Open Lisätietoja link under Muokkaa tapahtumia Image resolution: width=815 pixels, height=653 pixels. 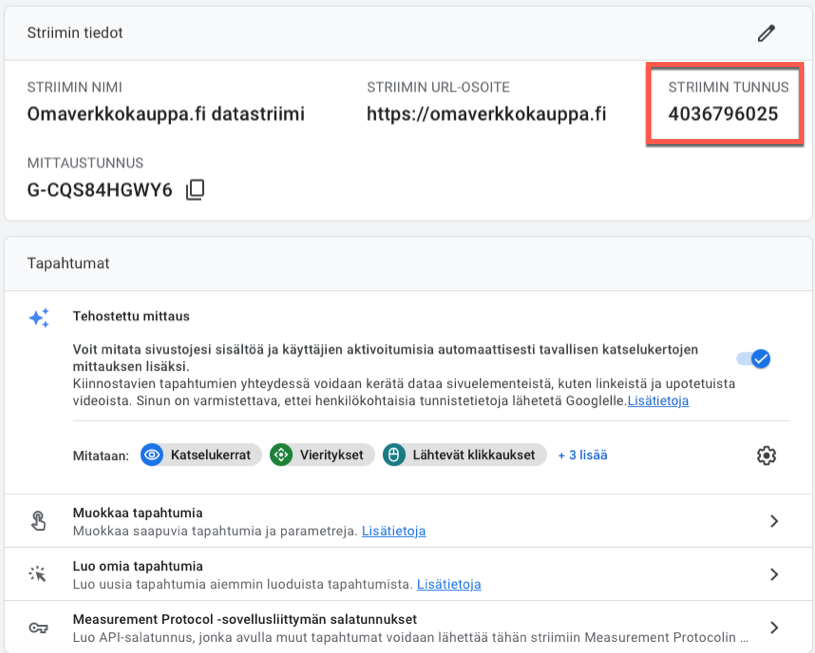click(x=393, y=531)
